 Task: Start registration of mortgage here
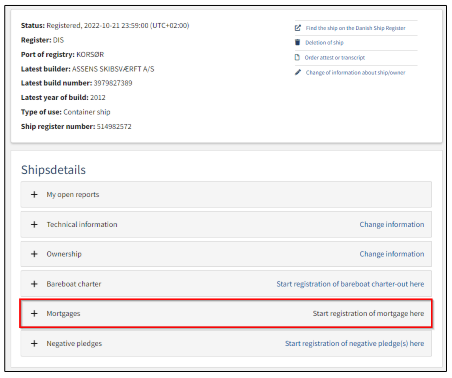(x=368, y=313)
